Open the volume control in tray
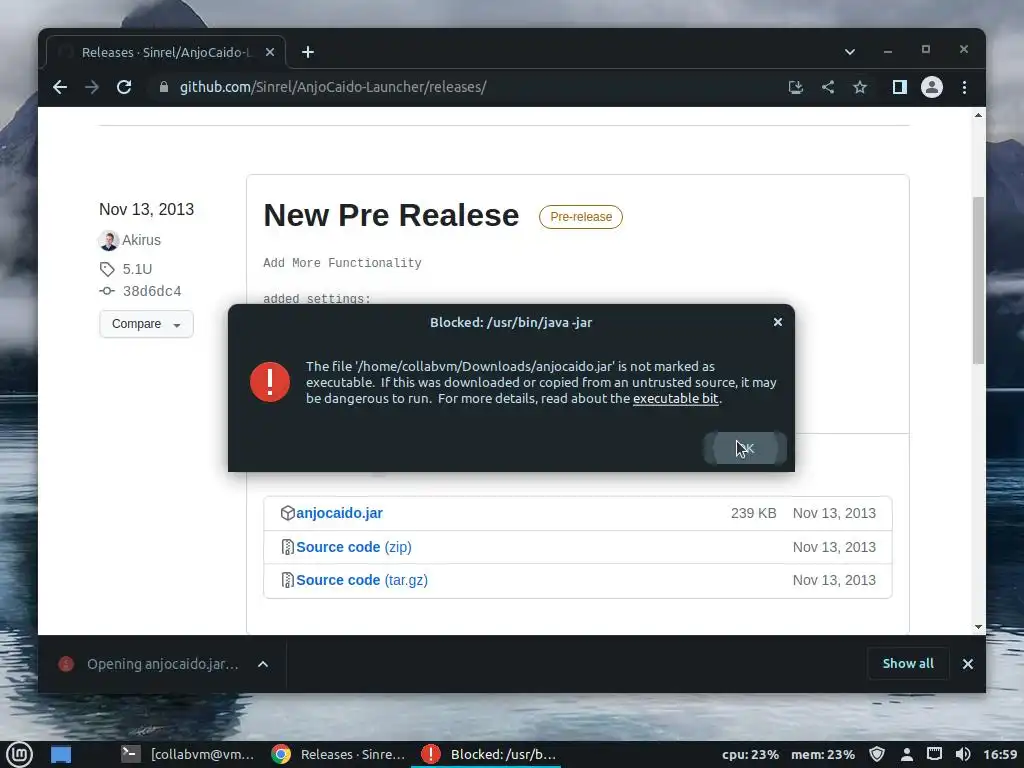The height and width of the screenshot is (768, 1024). (x=963, y=755)
